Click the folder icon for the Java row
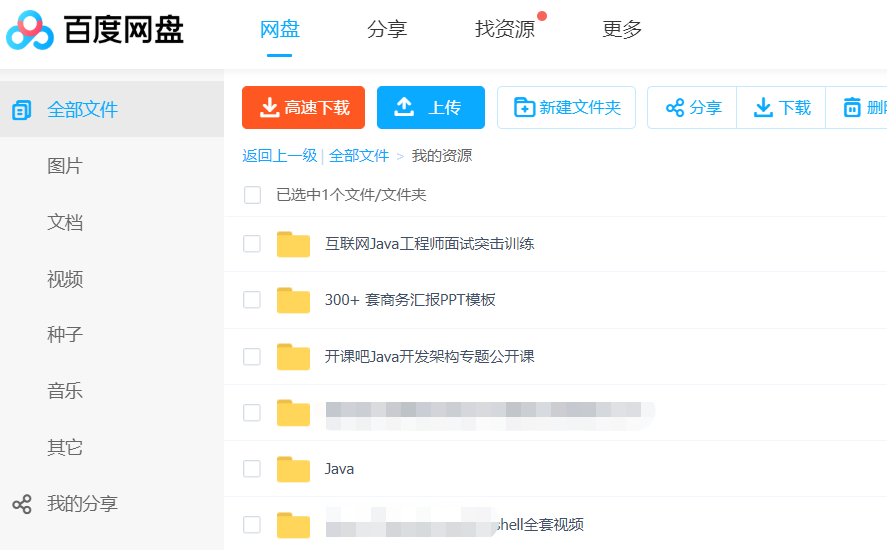The image size is (887, 550). pyautogui.click(x=293, y=469)
